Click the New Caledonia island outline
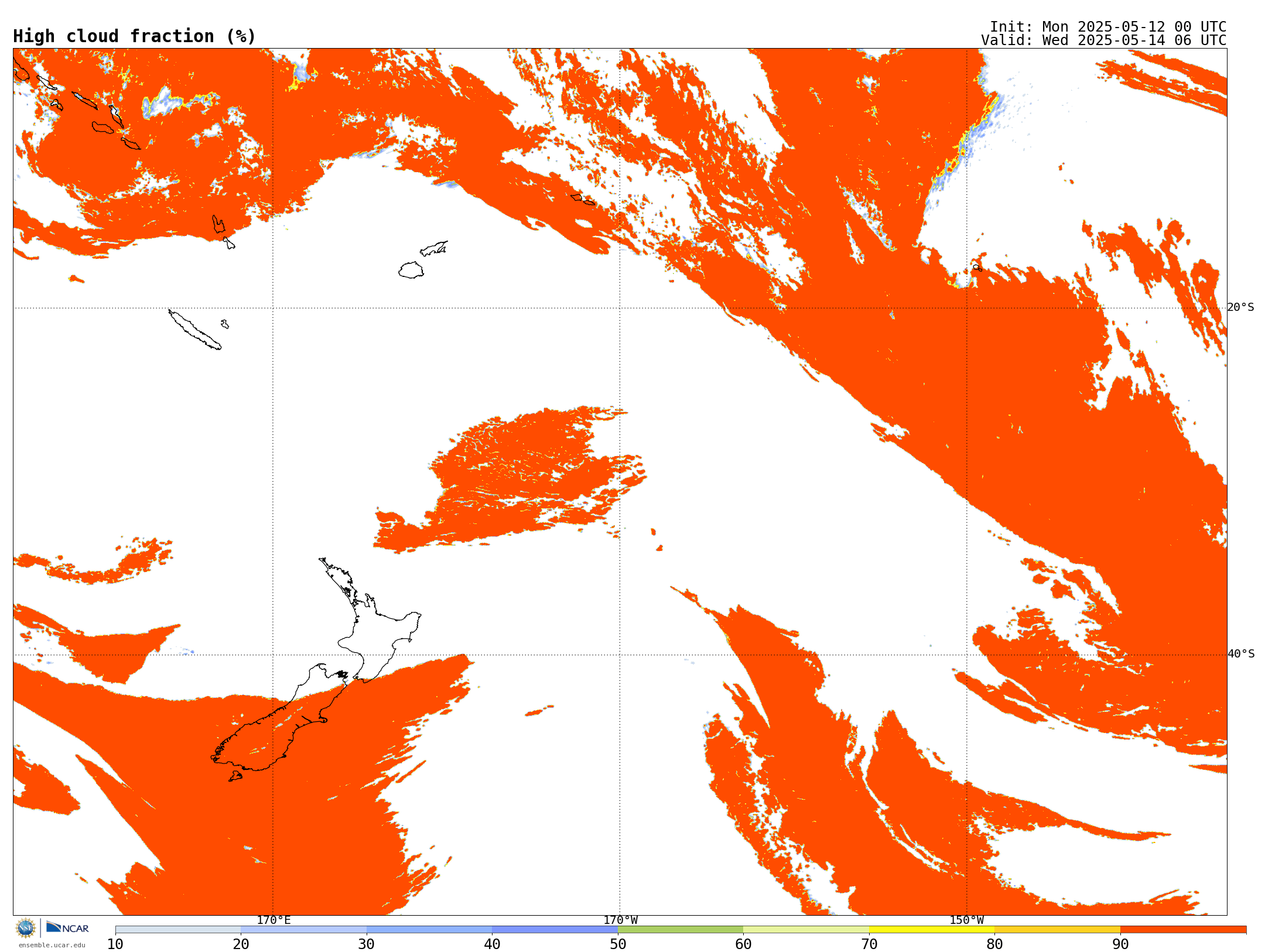1265x952 pixels. (x=194, y=330)
